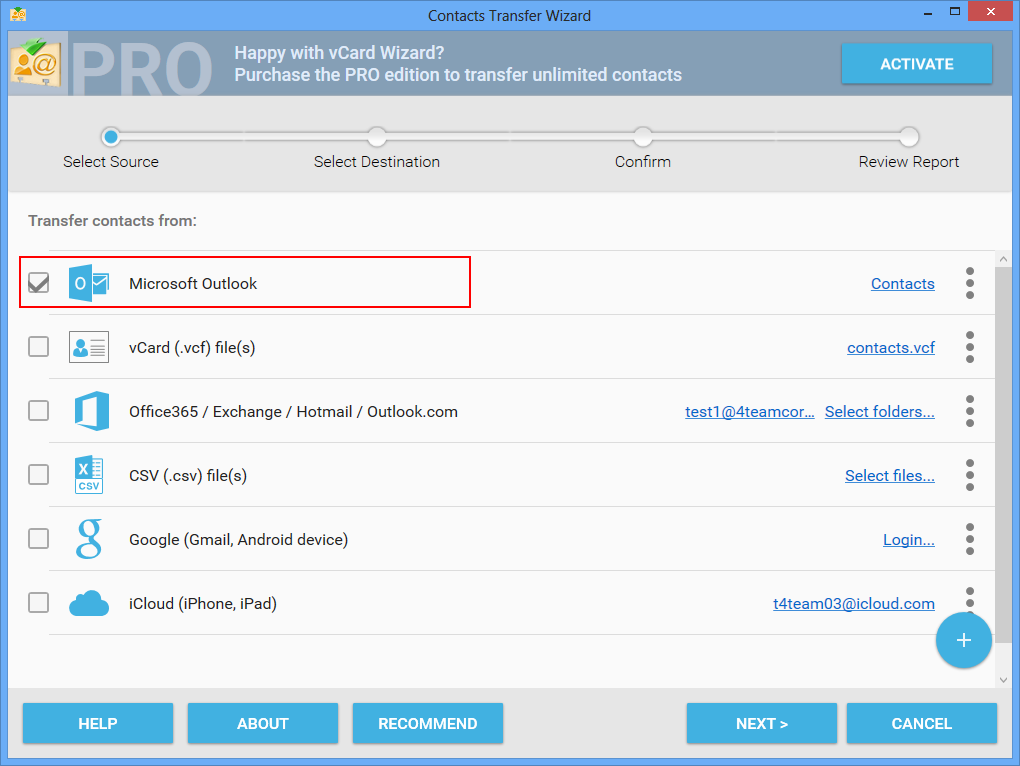Open more options for vCard row
This screenshot has width=1020, height=766.
coord(970,347)
